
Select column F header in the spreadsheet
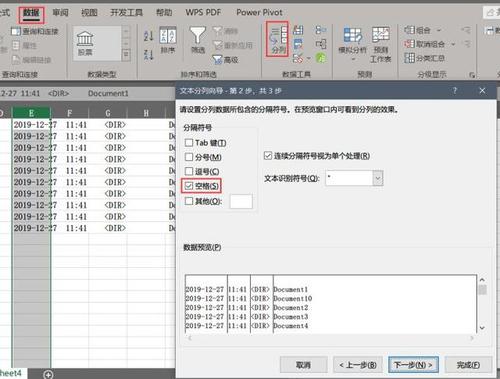tap(70, 113)
